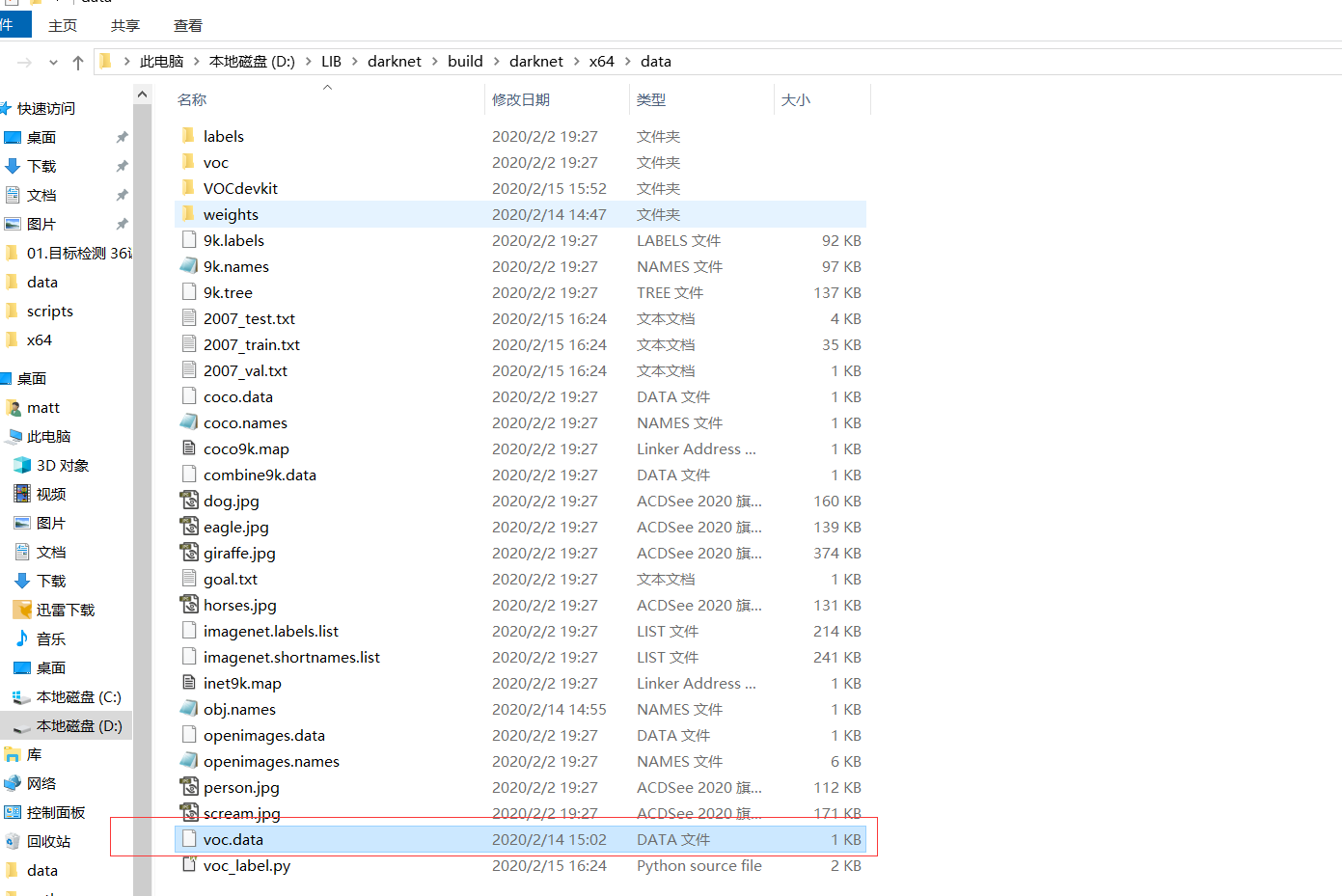The height and width of the screenshot is (896, 1342).
Task: Open the recent locations dropdown arrow
Action: coord(53,62)
